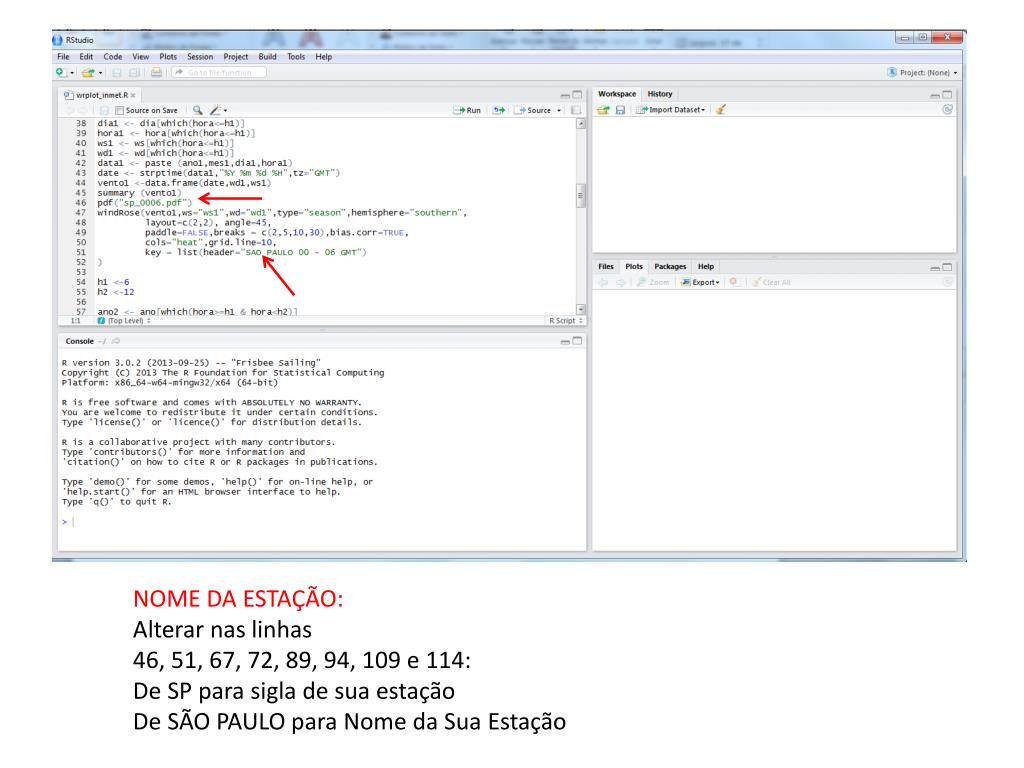
Task: Click the editor scrollbar down arrow
Action: coord(581,309)
